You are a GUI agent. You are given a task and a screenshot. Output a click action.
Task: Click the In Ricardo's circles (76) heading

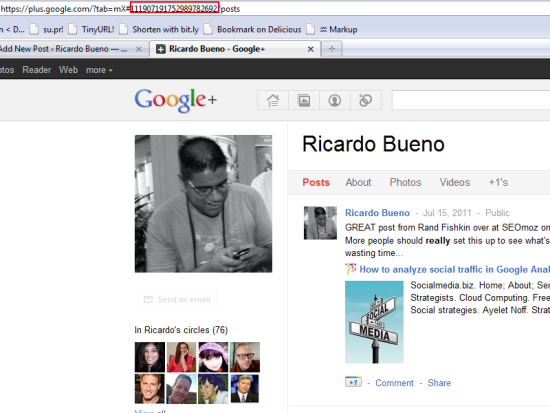click(x=181, y=330)
